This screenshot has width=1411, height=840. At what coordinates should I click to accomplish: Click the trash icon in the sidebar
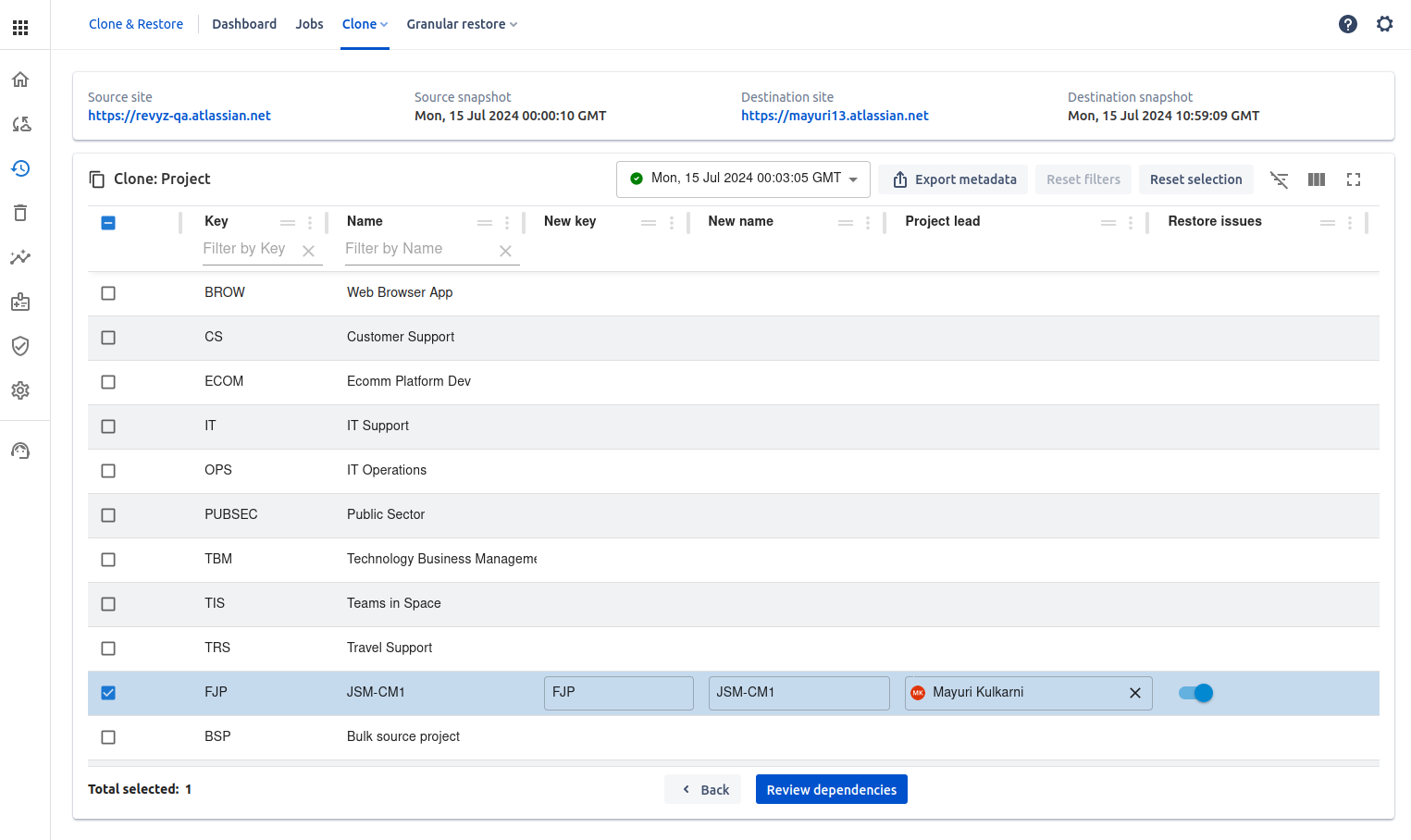click(x=20, y=213)
